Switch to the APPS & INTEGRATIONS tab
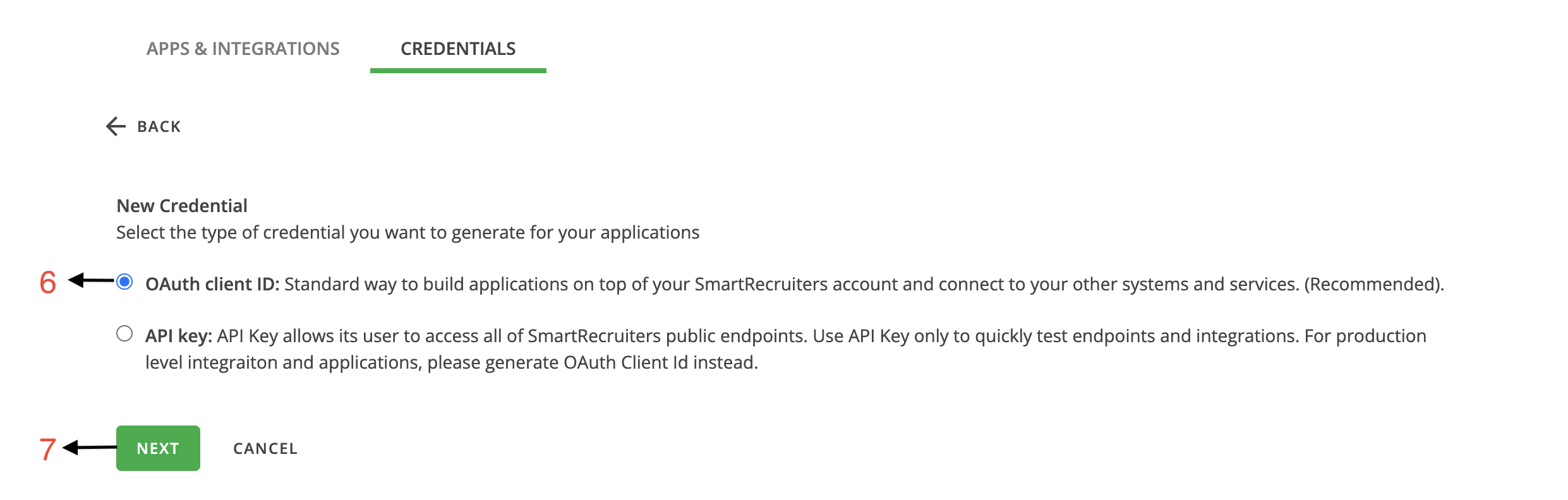Viewport: 1568px width, 500px height. [243, 47]
